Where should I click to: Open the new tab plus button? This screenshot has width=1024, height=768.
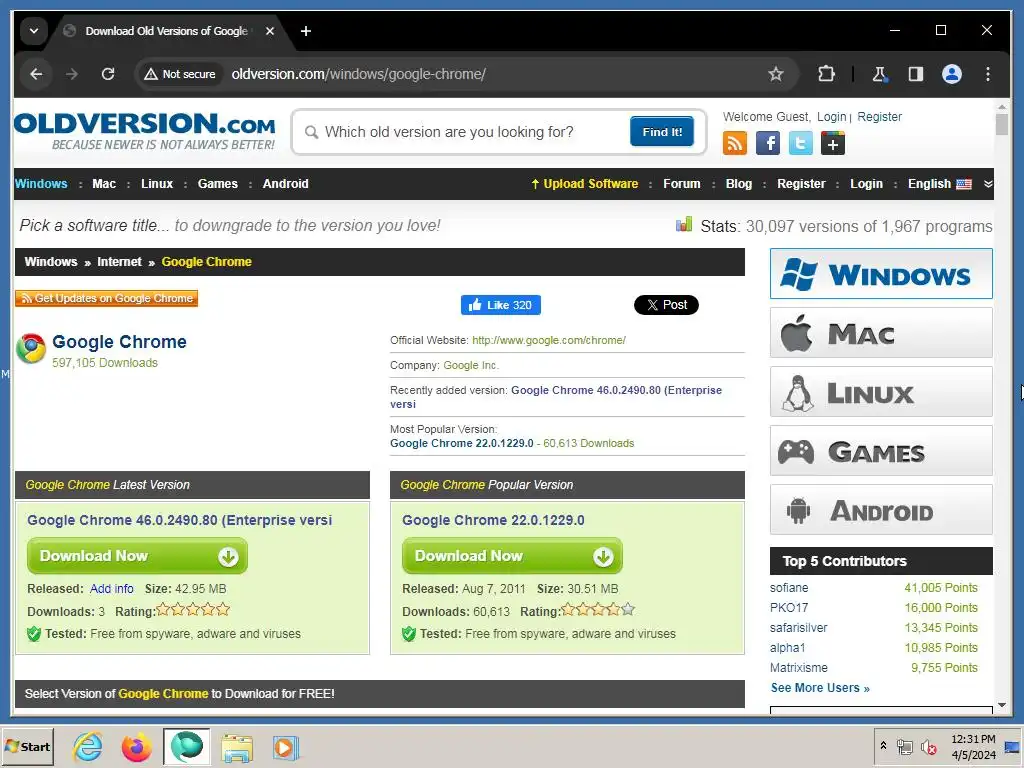coord(306,31)
